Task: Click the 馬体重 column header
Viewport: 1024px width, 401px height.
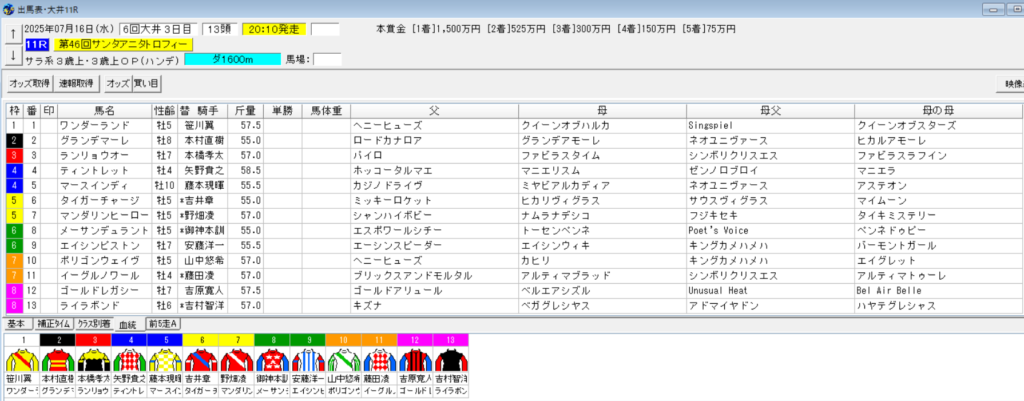Action: pos(326,110)
